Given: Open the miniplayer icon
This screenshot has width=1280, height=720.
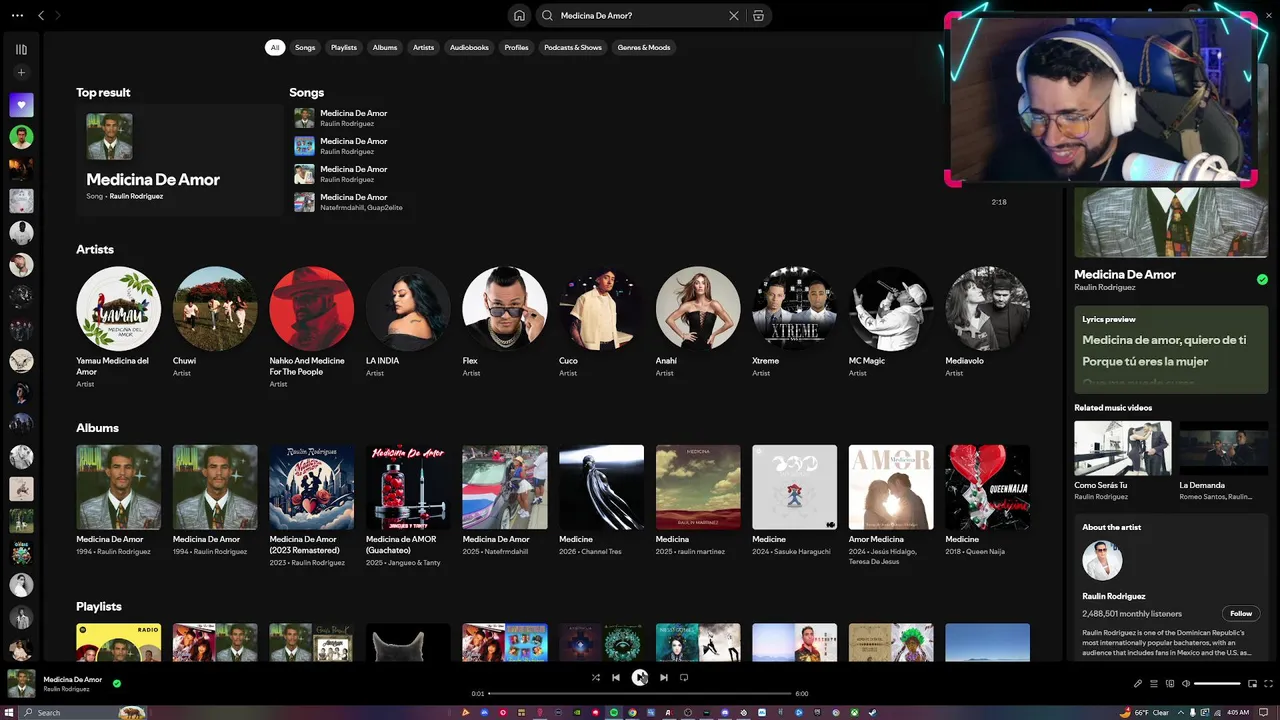Looking at the screenshot, I should pyautogui.click(x=1252, y=684).
